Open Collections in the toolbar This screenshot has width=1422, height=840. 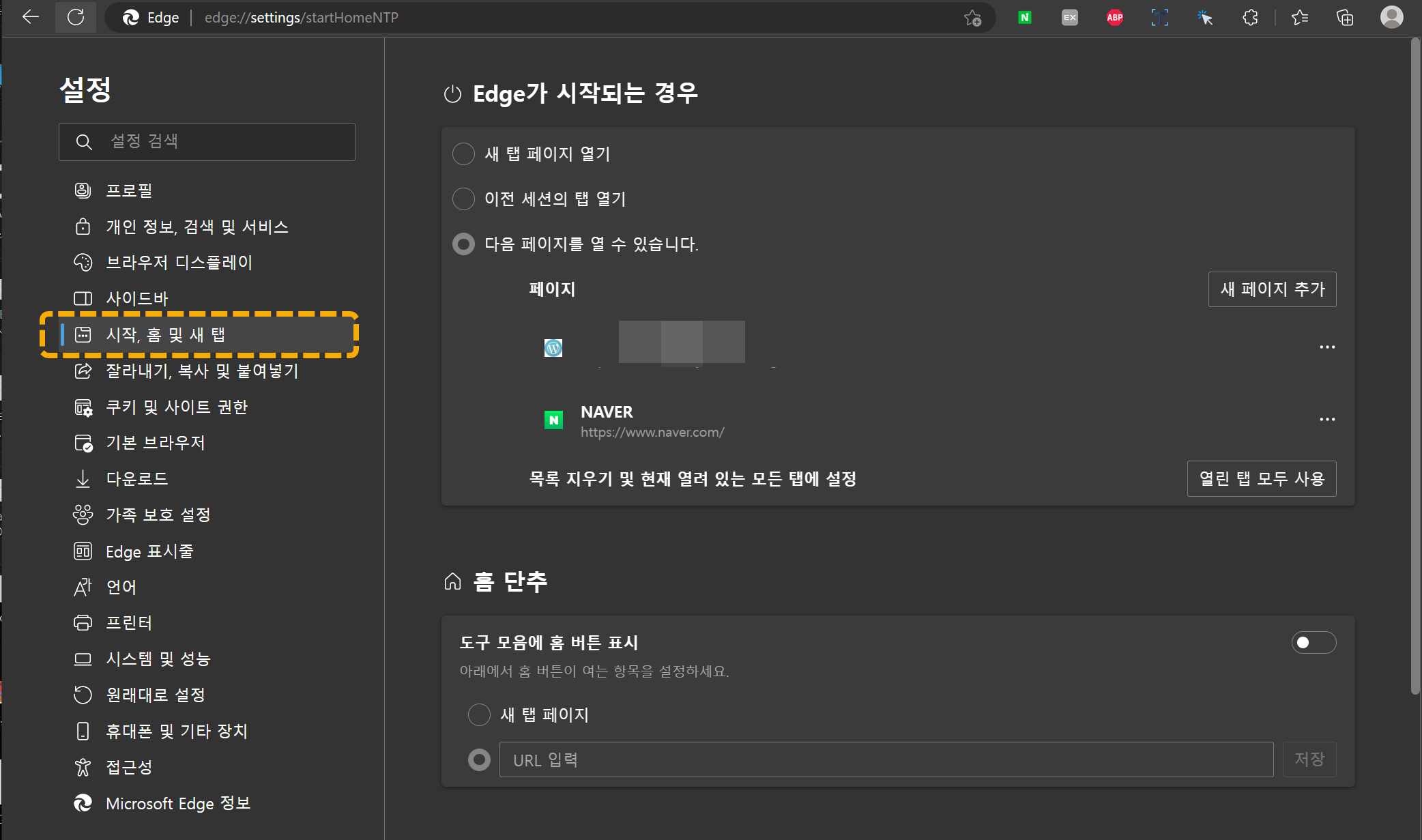1344,17
